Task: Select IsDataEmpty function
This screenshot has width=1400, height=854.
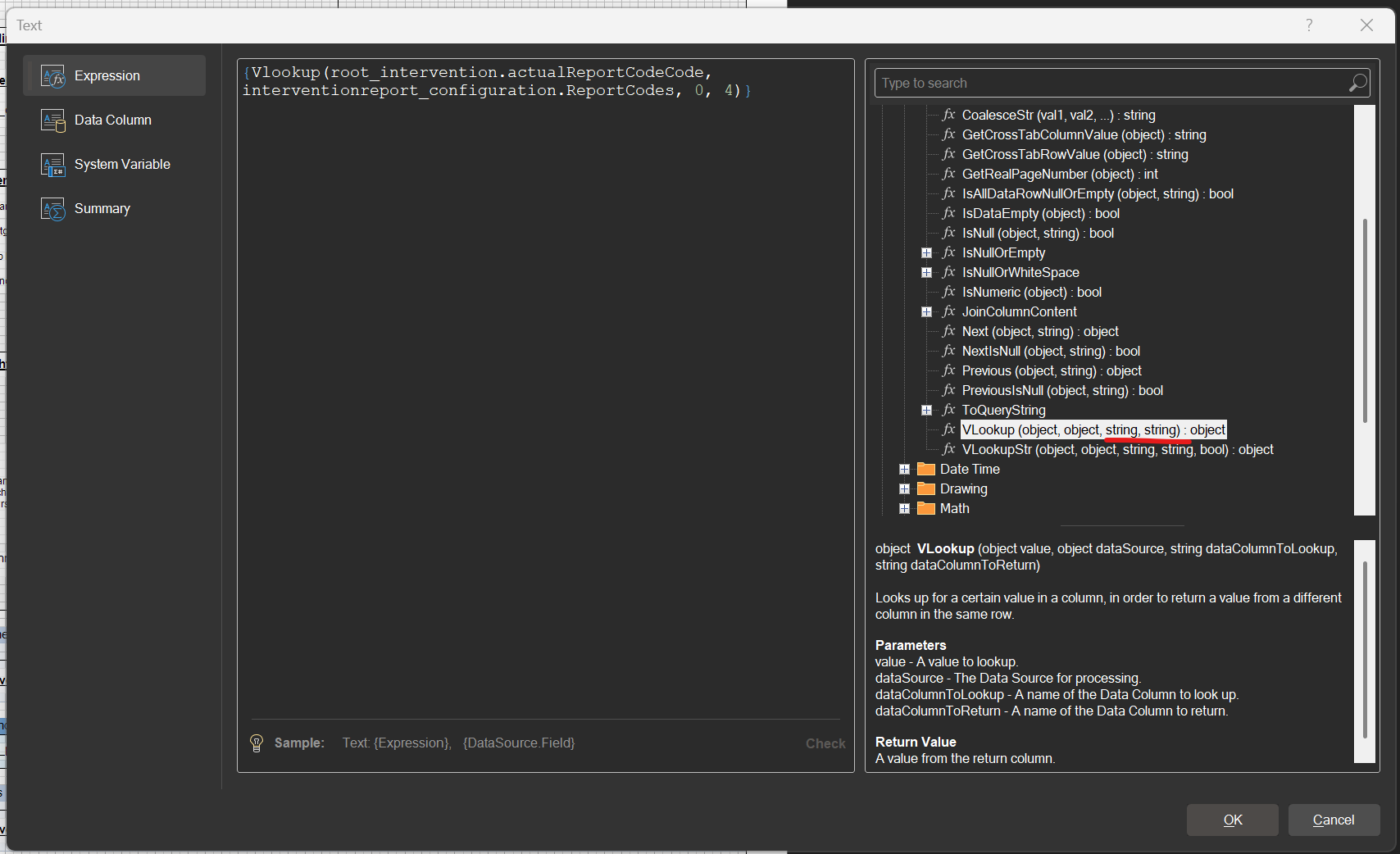Action: (1040, 213)
